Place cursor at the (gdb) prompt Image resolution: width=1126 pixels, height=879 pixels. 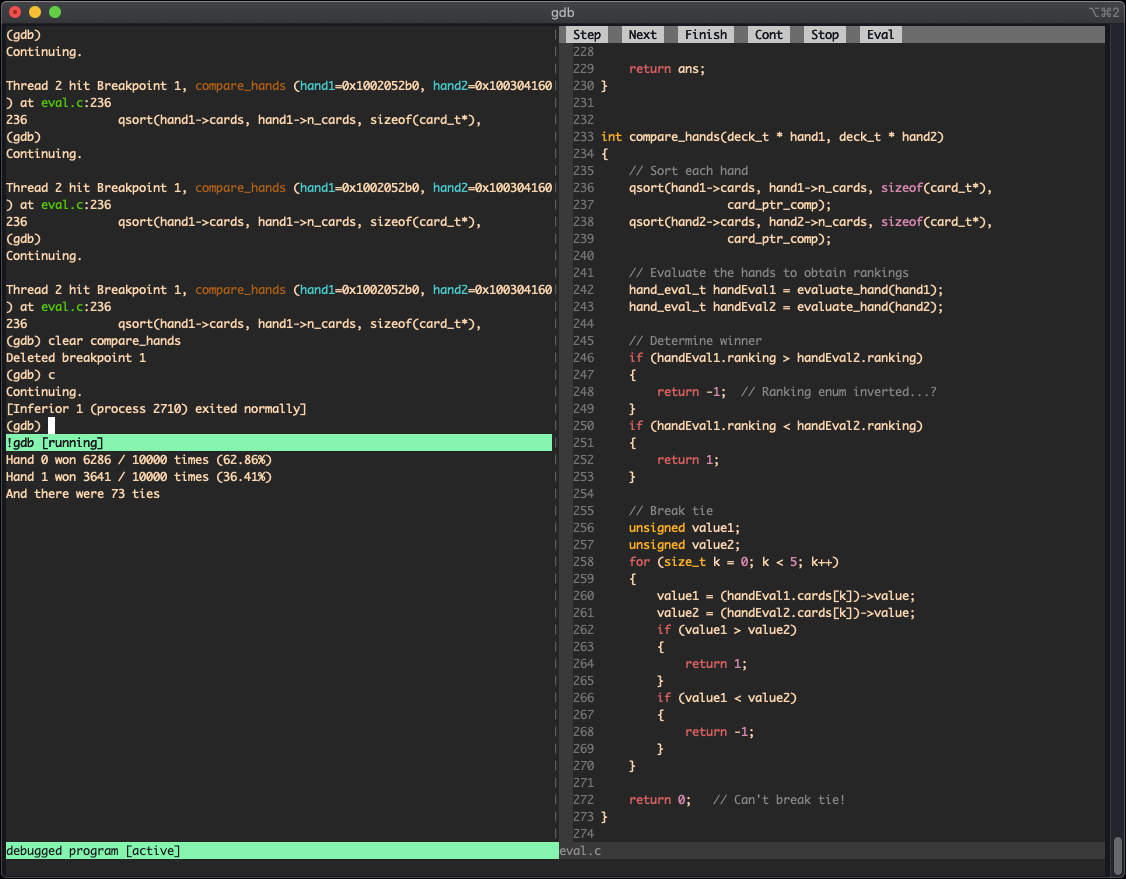[50, 425]
